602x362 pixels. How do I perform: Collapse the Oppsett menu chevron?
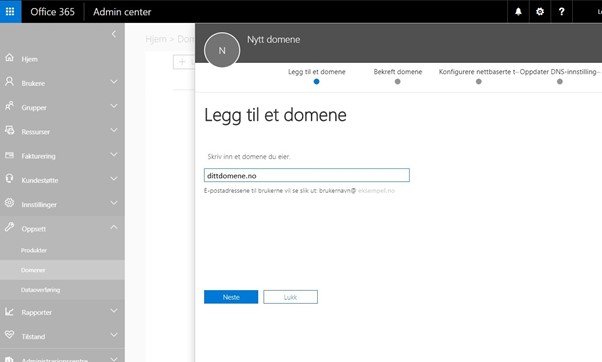pos(114,227)
